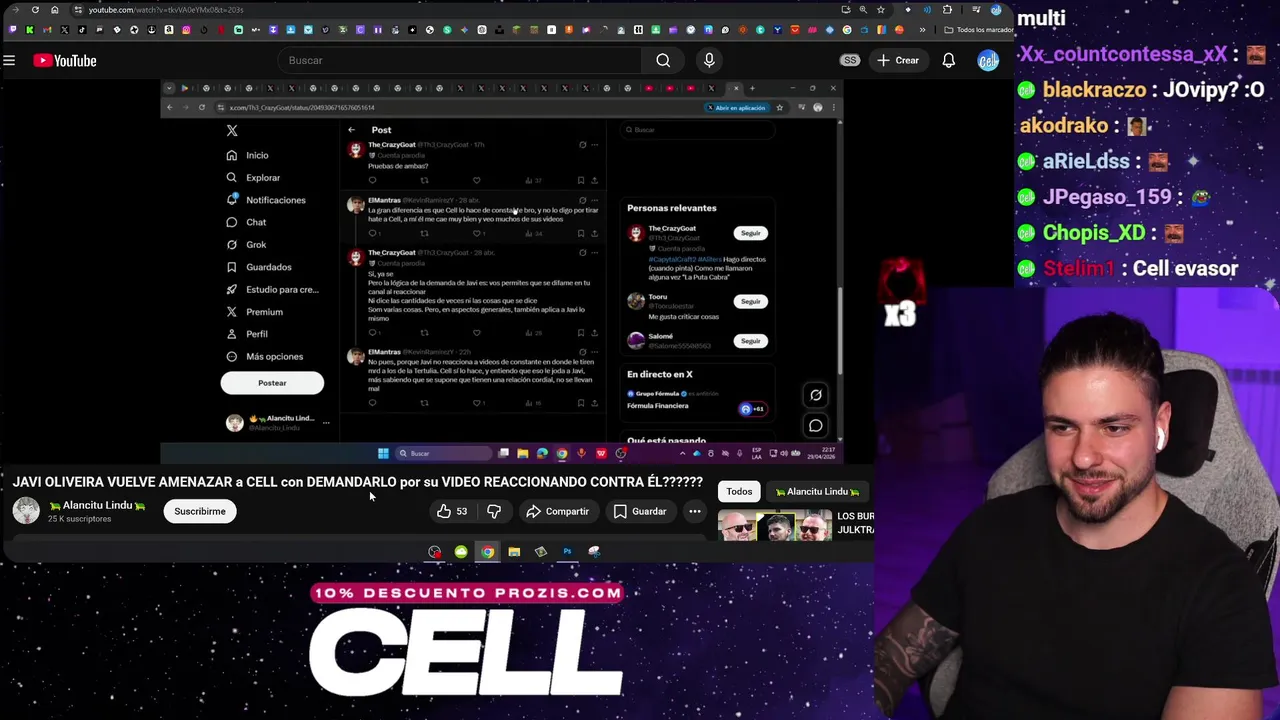Follow Salomé with Seguir

click(751, 341)
